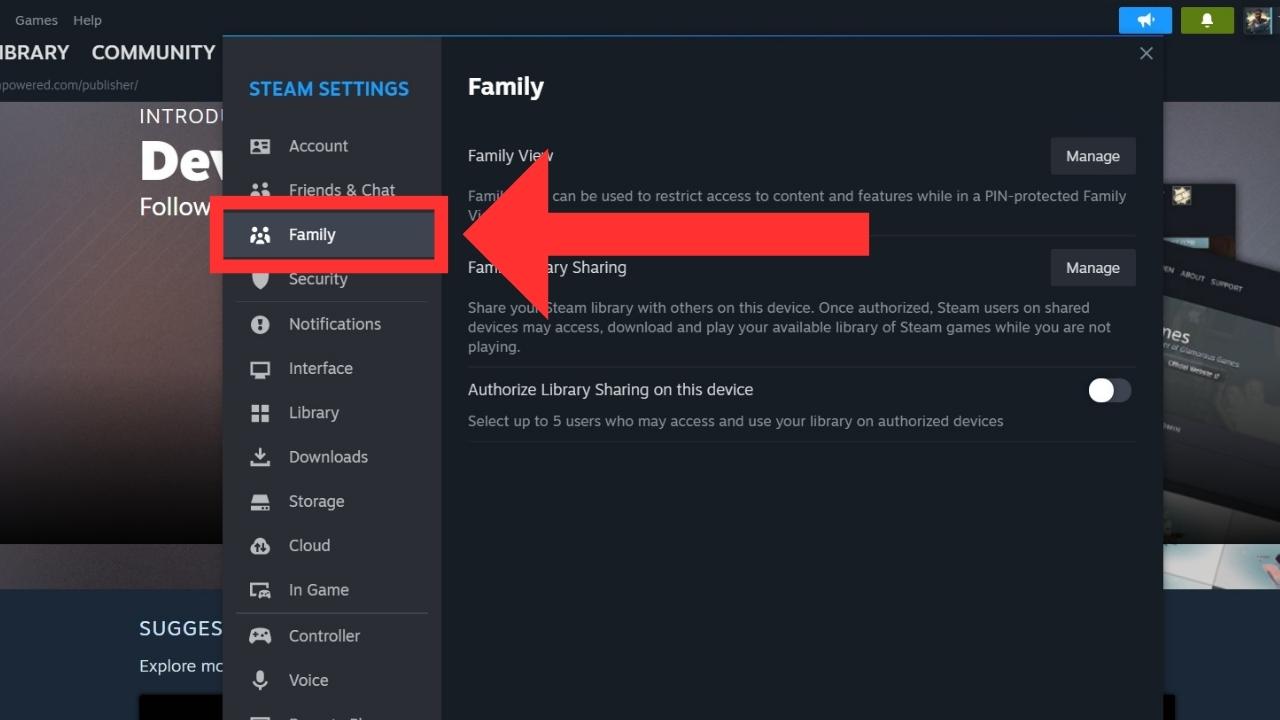Select the Account settings icon

260,145
